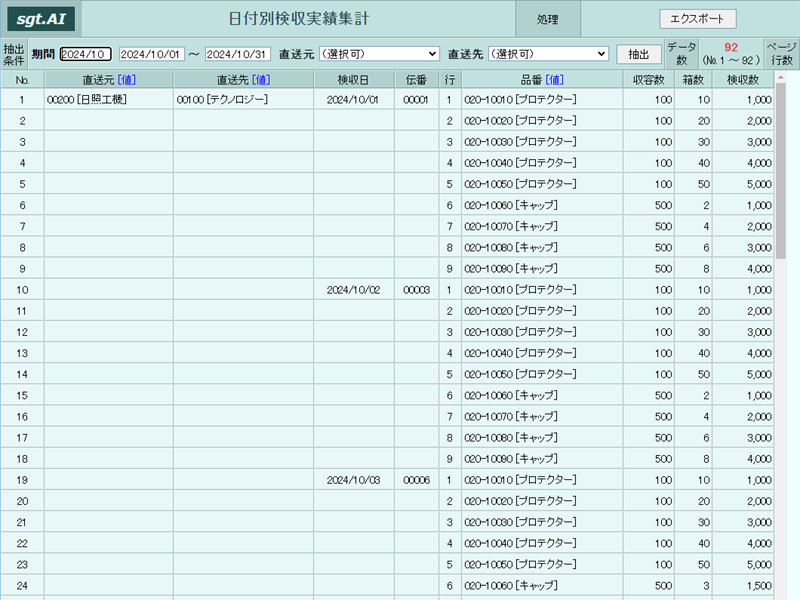The width and height of the screenshot is (800, 600).
Task: Click the [値] link in 直送元 header
Action: coord(127,80)
